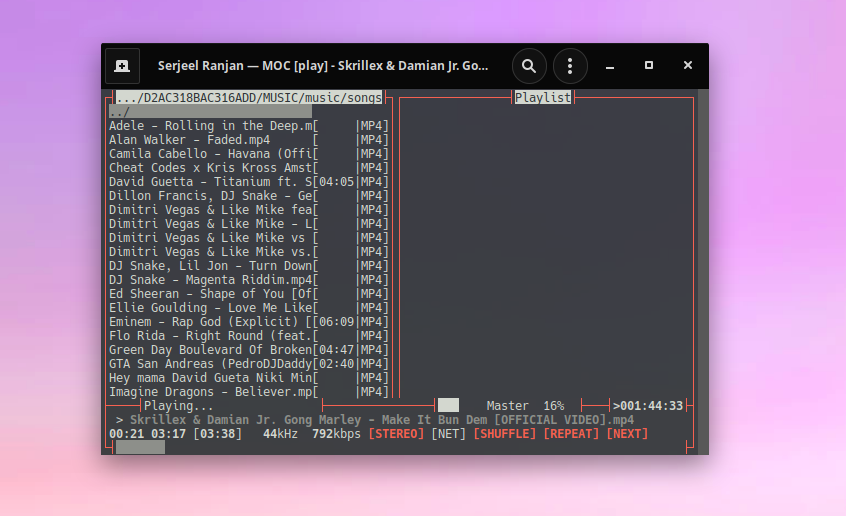This screenshot has width=846, height=516.
Task: Select Dimitri Vegas & Like Mike - L track
Action: (x=248, y=224)
